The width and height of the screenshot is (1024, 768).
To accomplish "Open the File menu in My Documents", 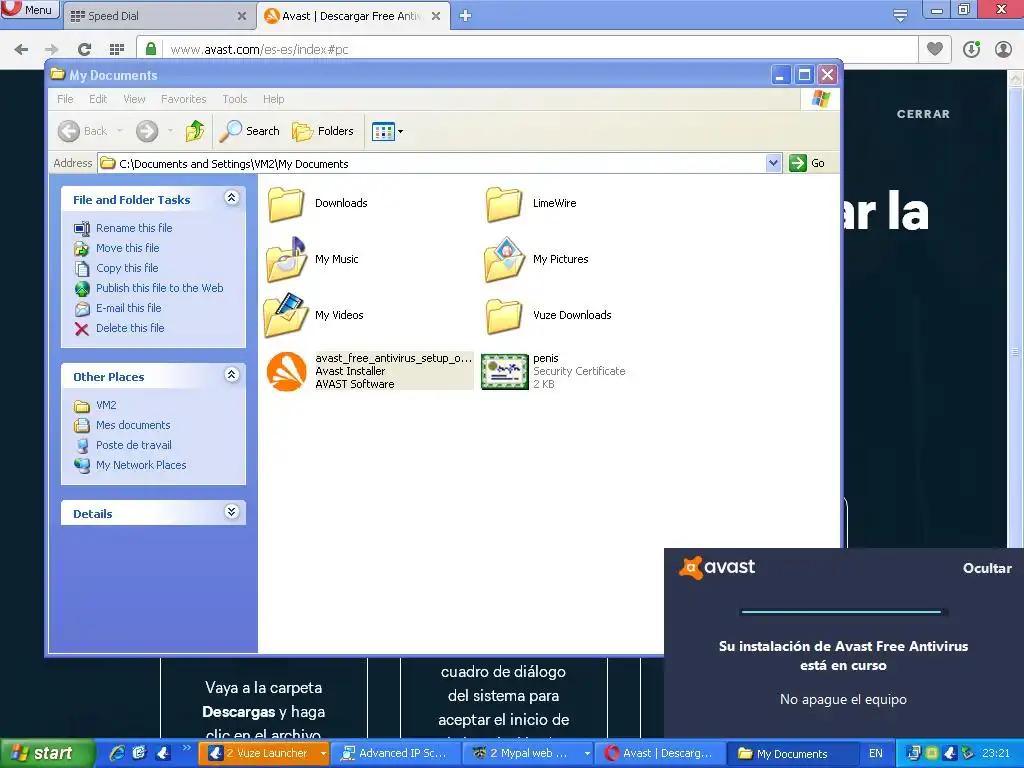I will (65, 99).
